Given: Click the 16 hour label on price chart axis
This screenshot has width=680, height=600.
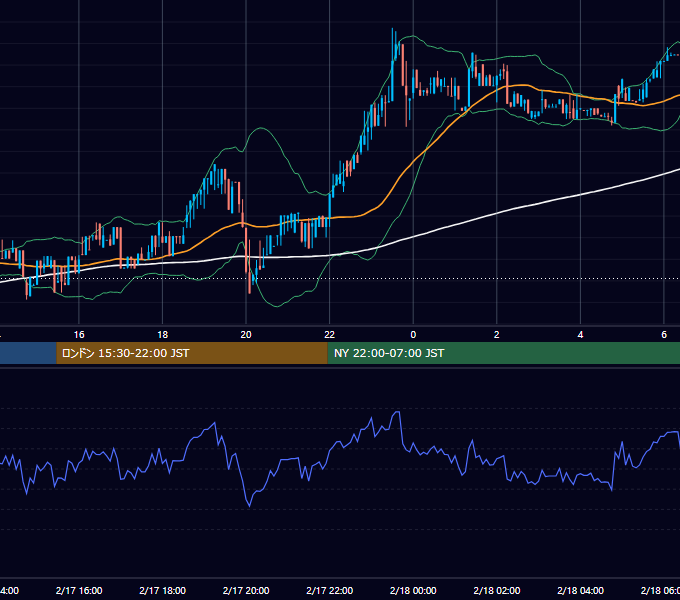Looking at the screenshot, I should point(79,334).
